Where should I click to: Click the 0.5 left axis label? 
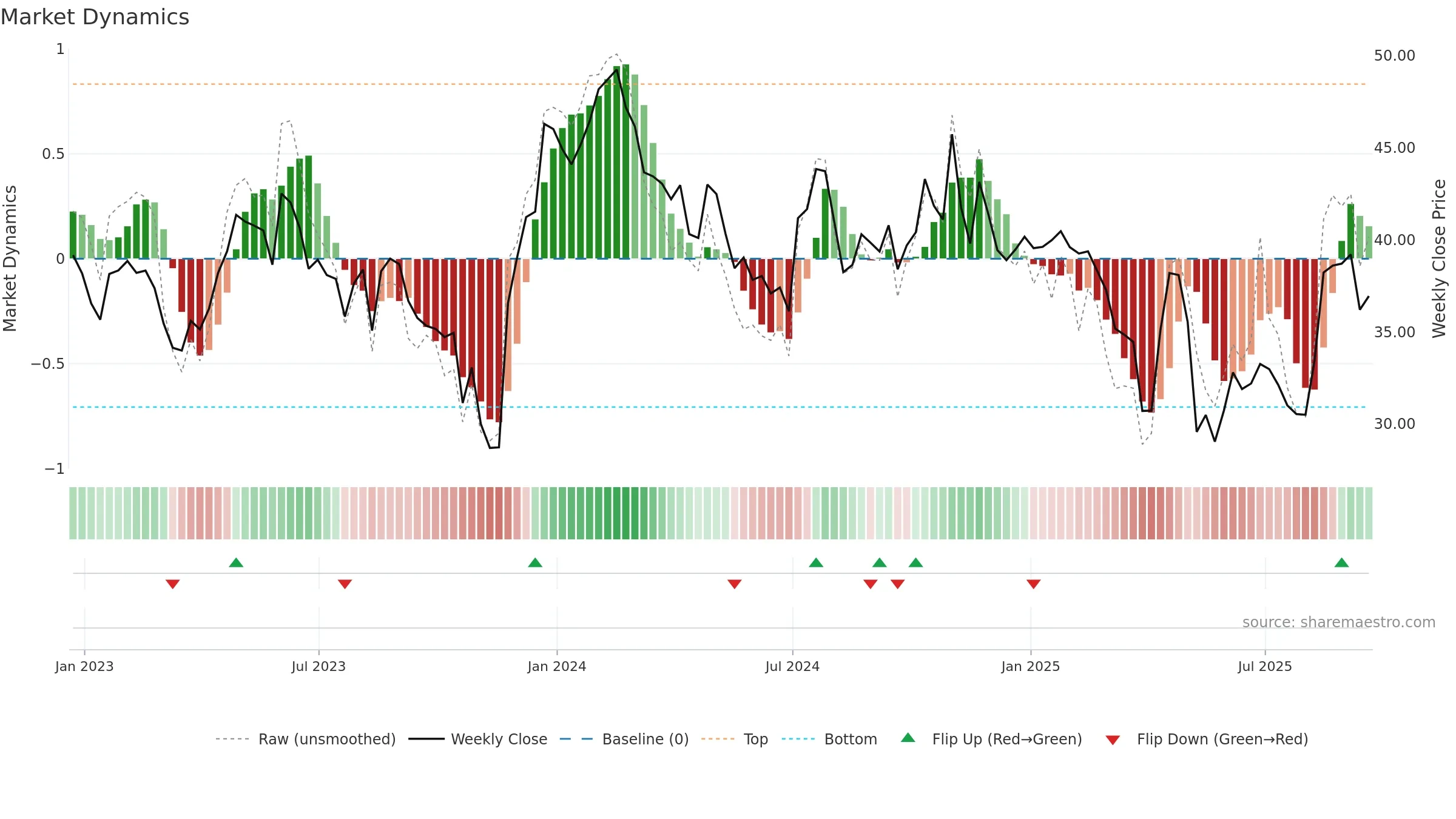53,153
